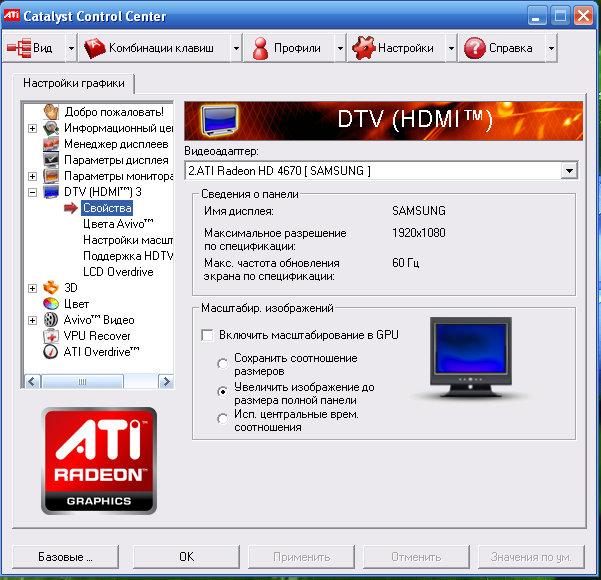Click the waving hand icon beside Добро пожаловать
Screen dimensions: 601x580
point(51,112)
